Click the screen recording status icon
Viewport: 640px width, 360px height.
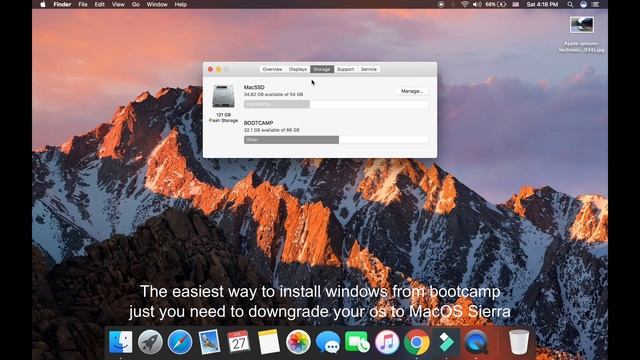click(441, 4)
